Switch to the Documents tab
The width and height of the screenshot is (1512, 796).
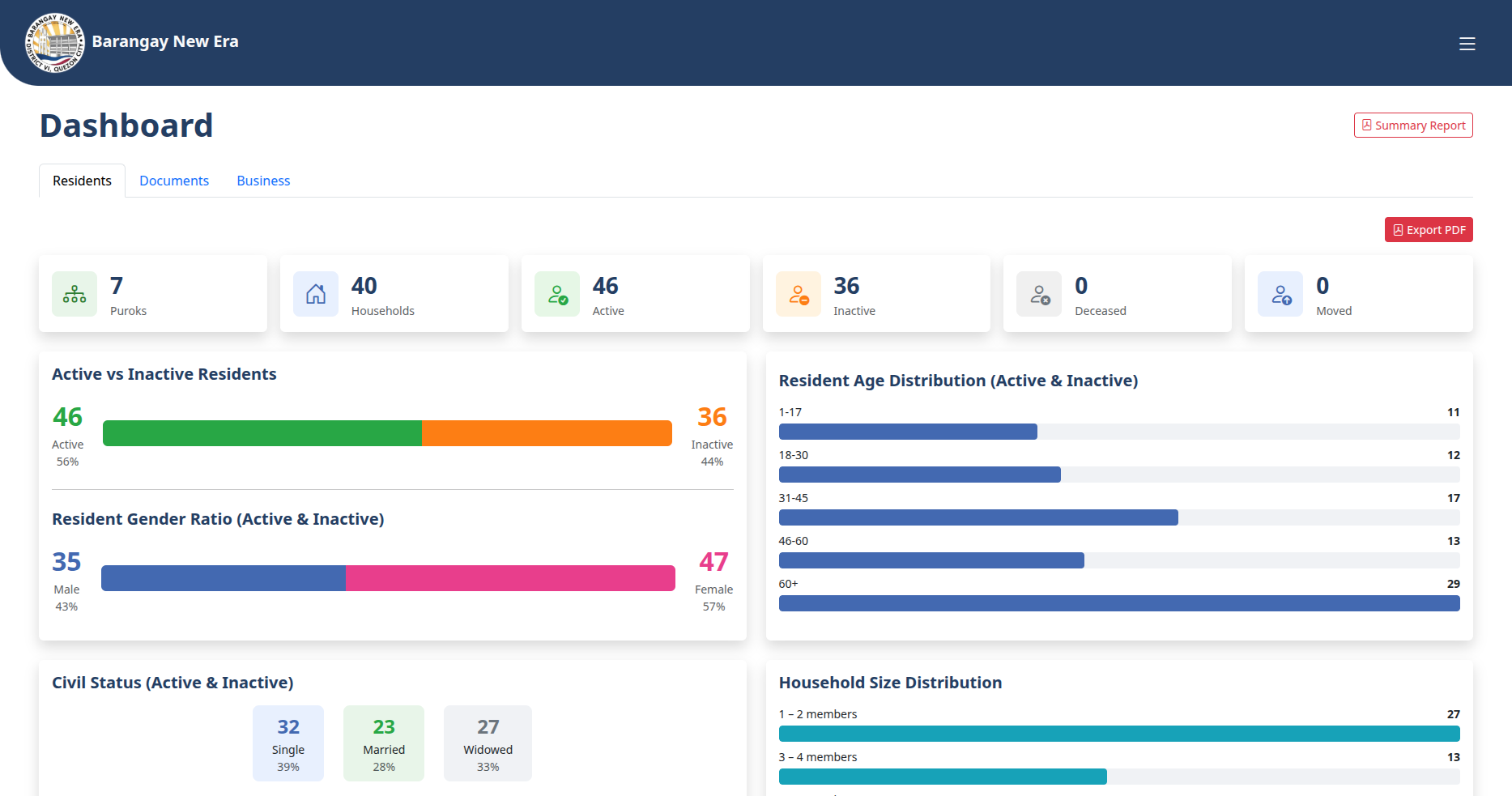pyautogui.click(x=174, y=181)
